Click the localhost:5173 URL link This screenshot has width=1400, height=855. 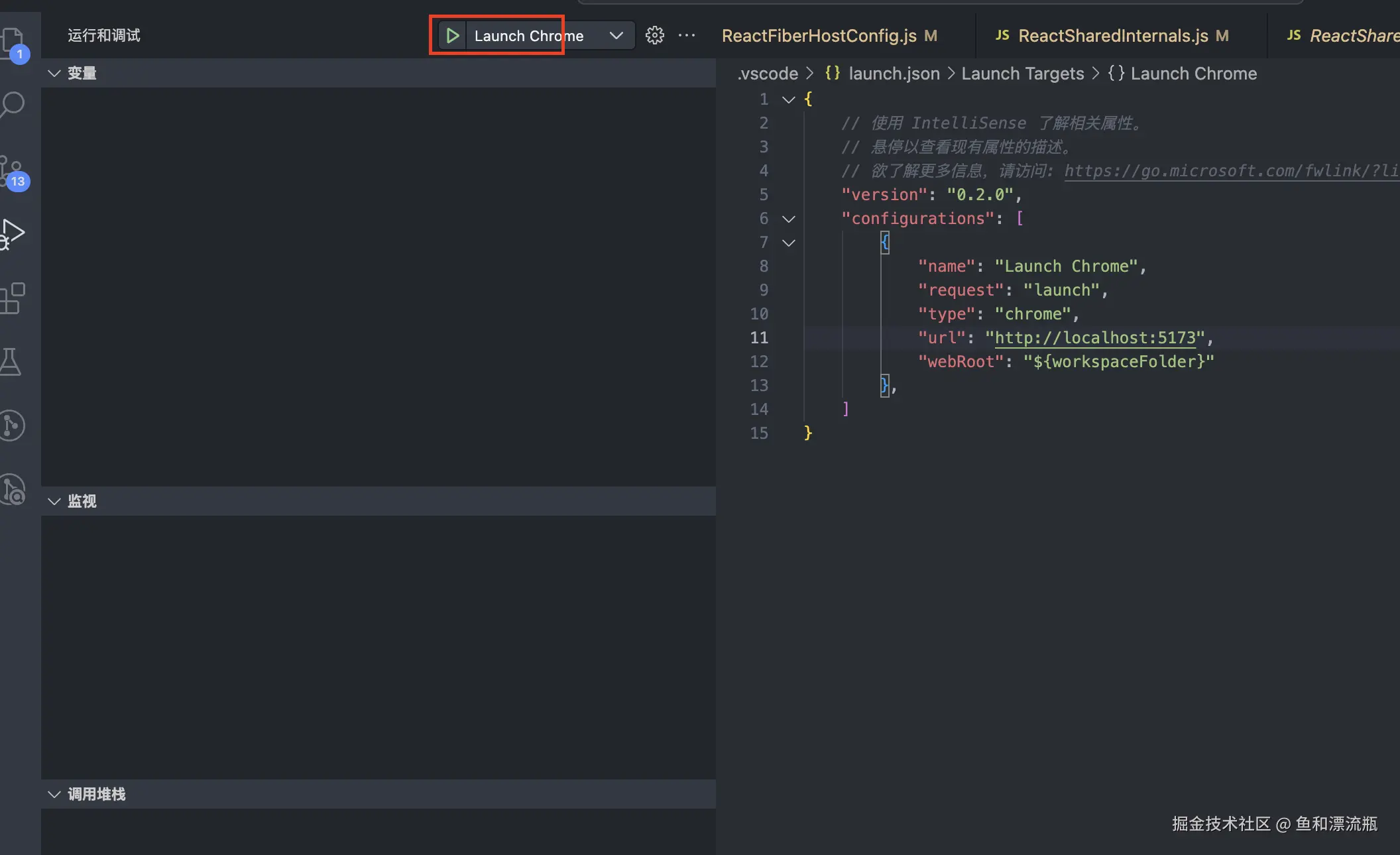point(1095,338)
